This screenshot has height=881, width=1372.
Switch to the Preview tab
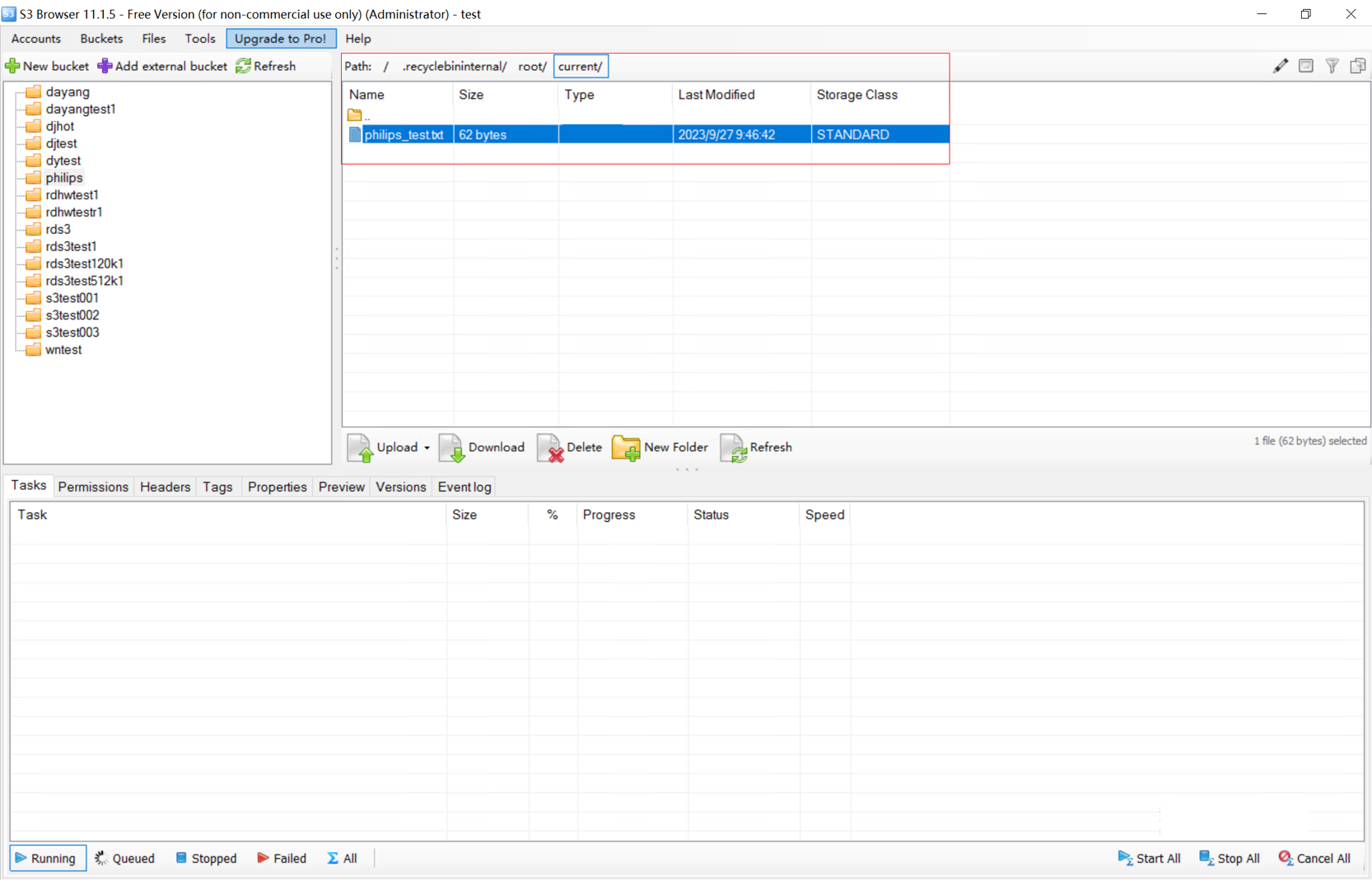[341, 487]
